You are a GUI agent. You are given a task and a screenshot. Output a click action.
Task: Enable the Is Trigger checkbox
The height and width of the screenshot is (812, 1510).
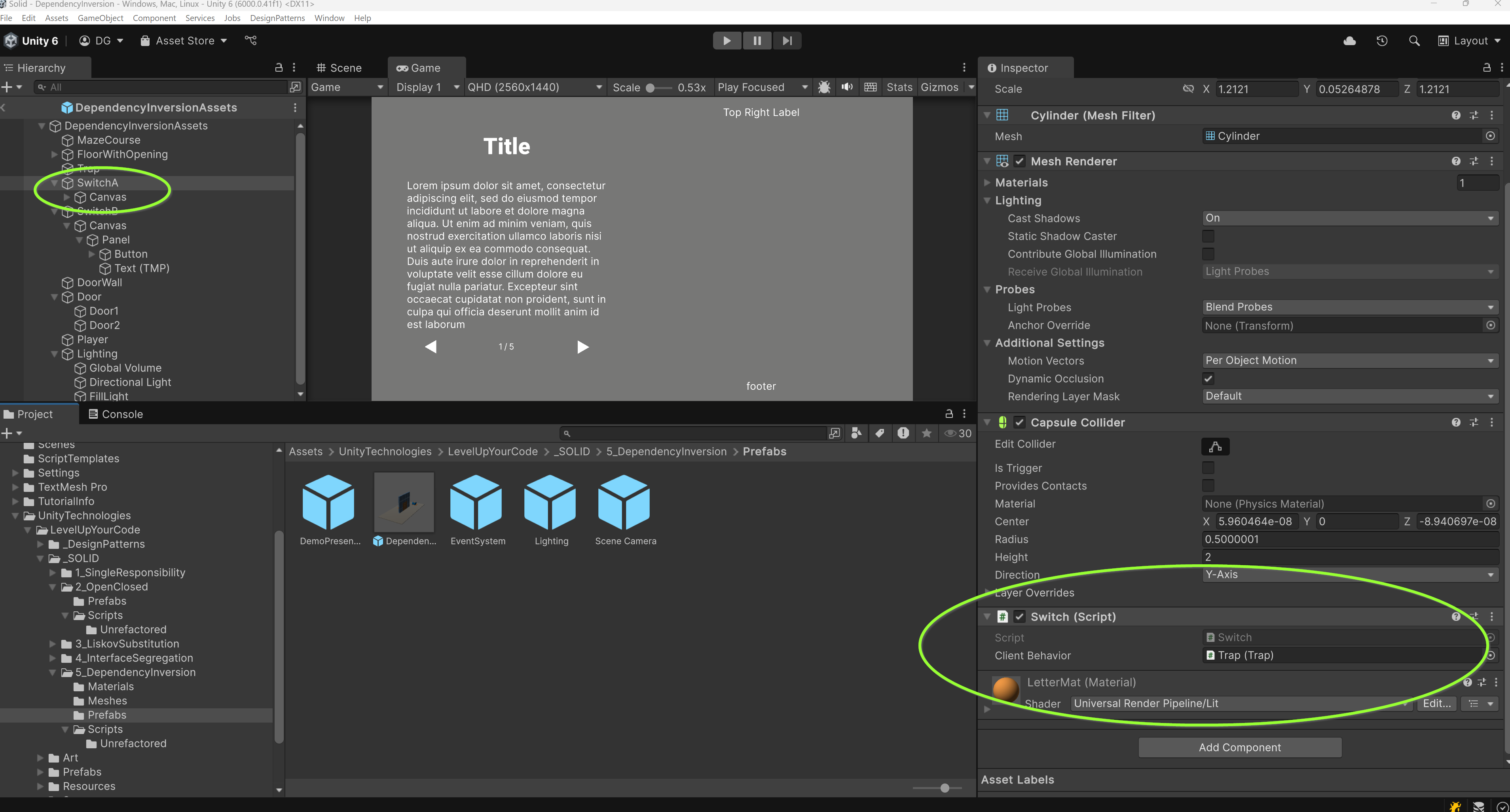[1208, 468]
